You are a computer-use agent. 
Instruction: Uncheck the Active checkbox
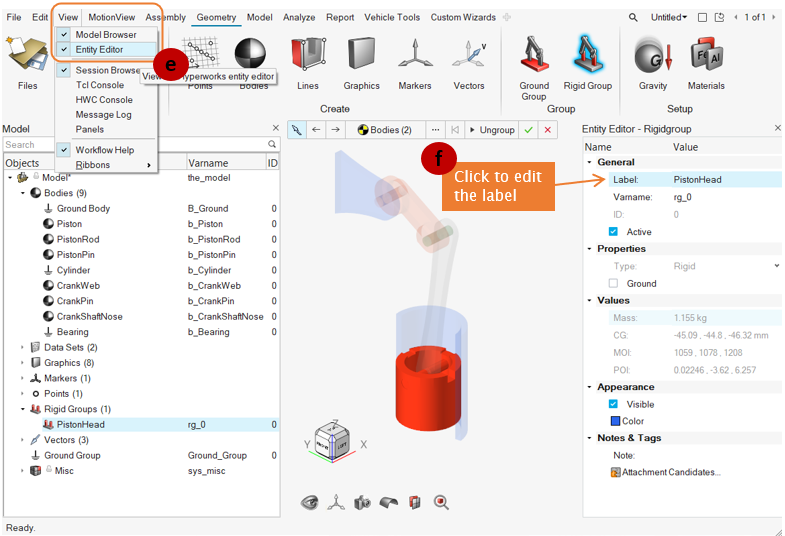click(x=613, y=232)
